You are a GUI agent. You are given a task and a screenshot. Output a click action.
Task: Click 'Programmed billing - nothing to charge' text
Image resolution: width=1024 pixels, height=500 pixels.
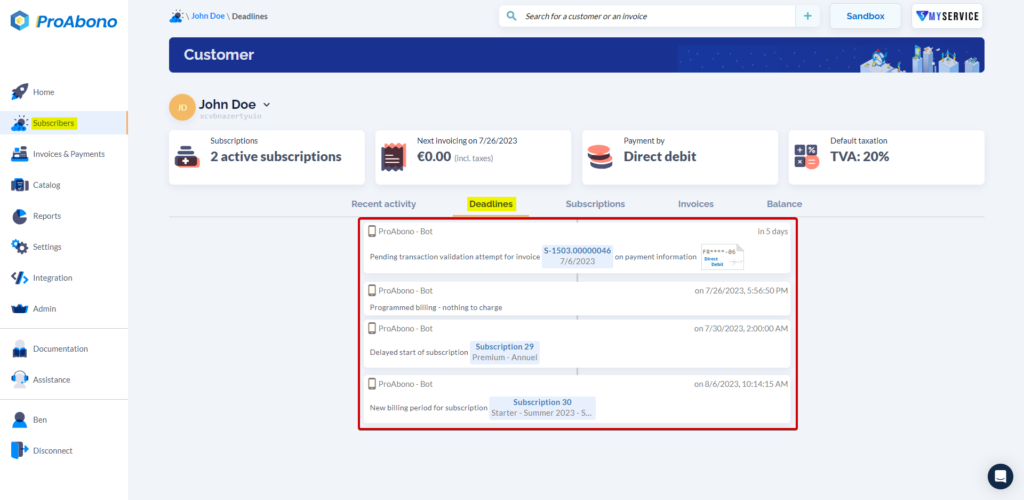(x=436, y=307)
